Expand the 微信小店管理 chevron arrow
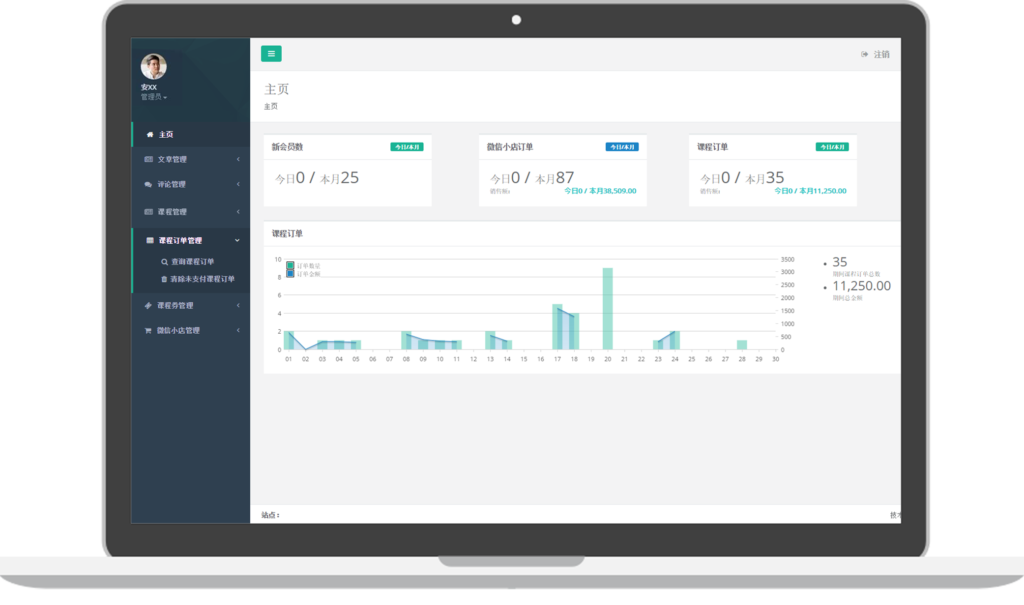This screenshot has height=605, width=1024. pyautogui.click(x=238, y=331)
